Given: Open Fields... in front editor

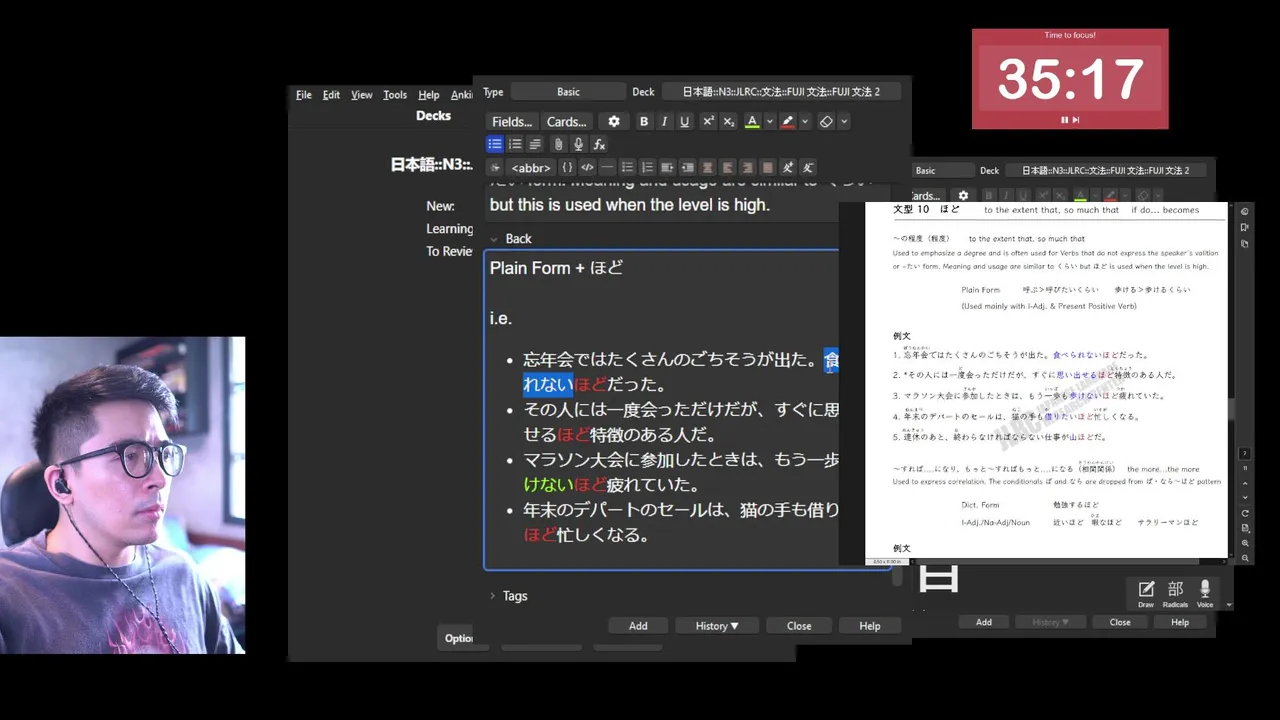Looking at the screenshot, I should 512,122.
